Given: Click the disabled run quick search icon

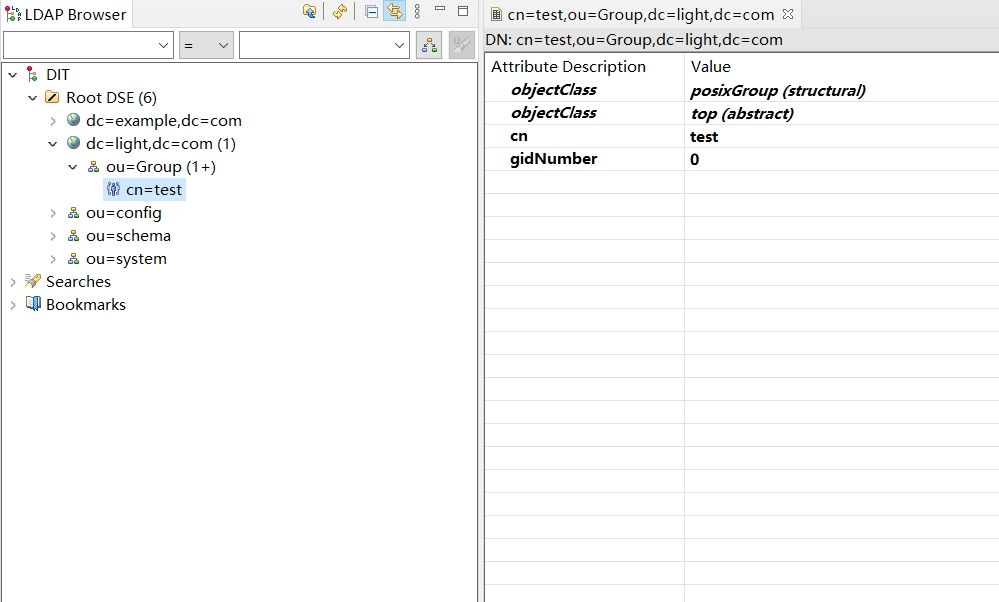Looking at the screenshot, I should 461,45.
